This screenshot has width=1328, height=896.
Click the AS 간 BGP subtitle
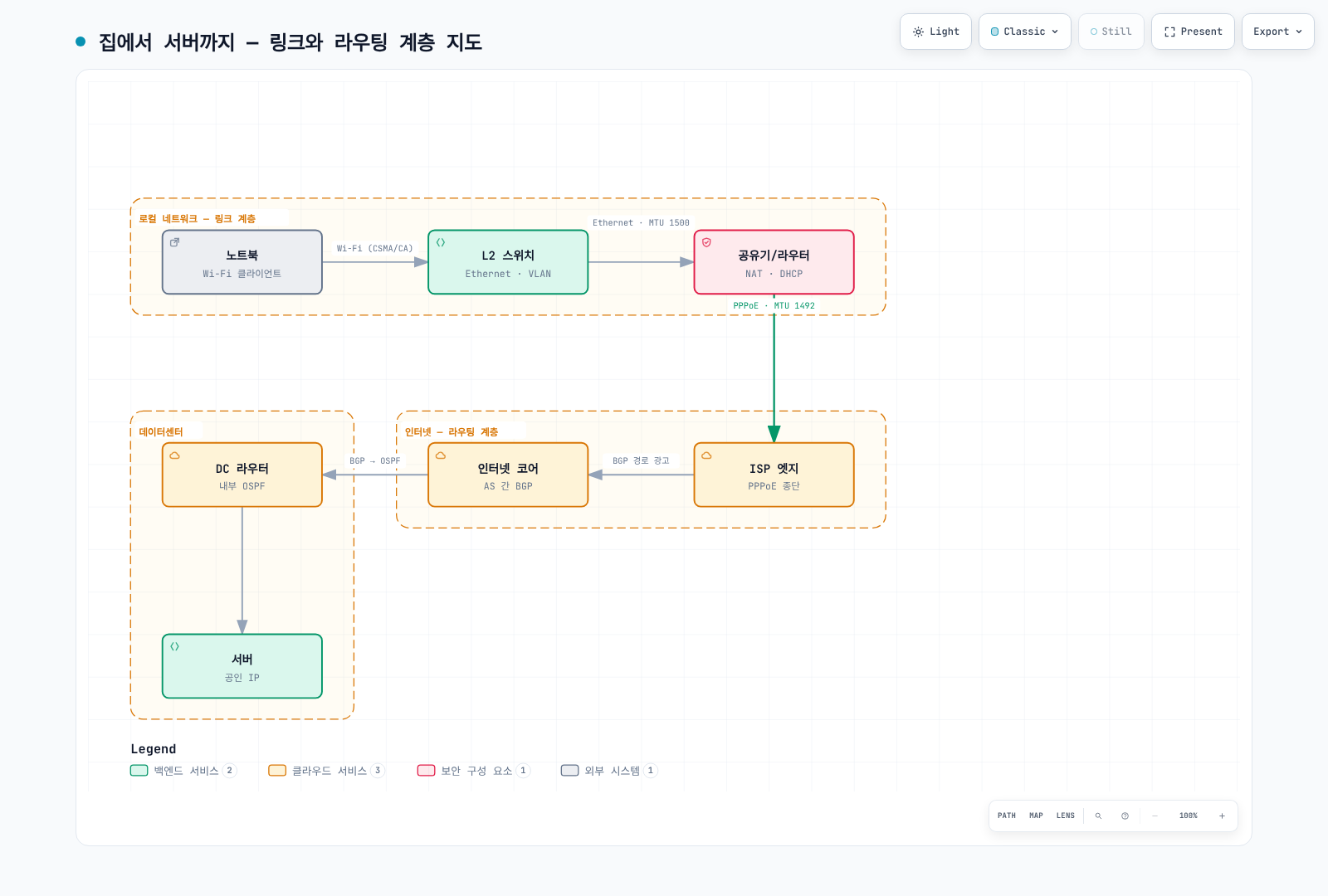(x=508, y=486)
